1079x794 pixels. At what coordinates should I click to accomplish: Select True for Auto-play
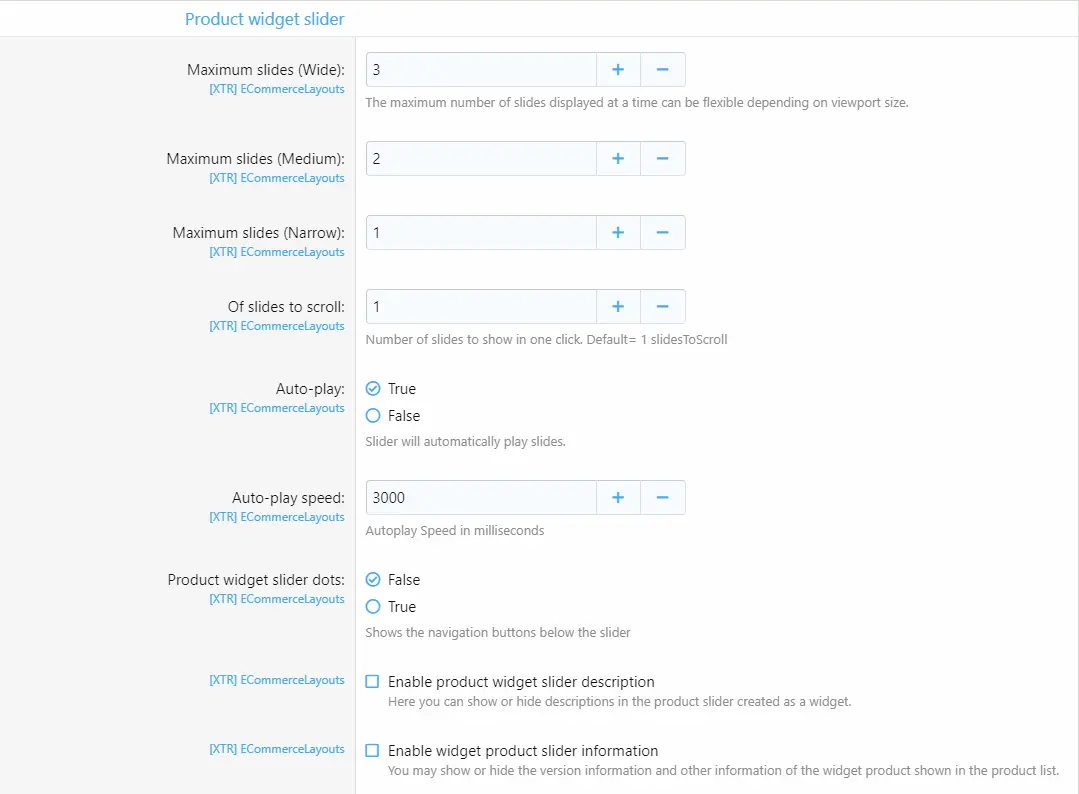[373, 389]
